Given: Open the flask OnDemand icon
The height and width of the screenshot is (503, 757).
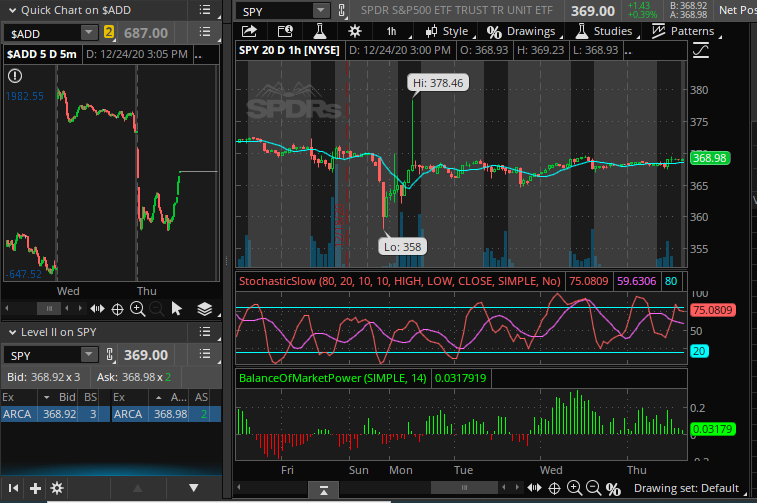Looking at the screenshot, I should 320,31.
